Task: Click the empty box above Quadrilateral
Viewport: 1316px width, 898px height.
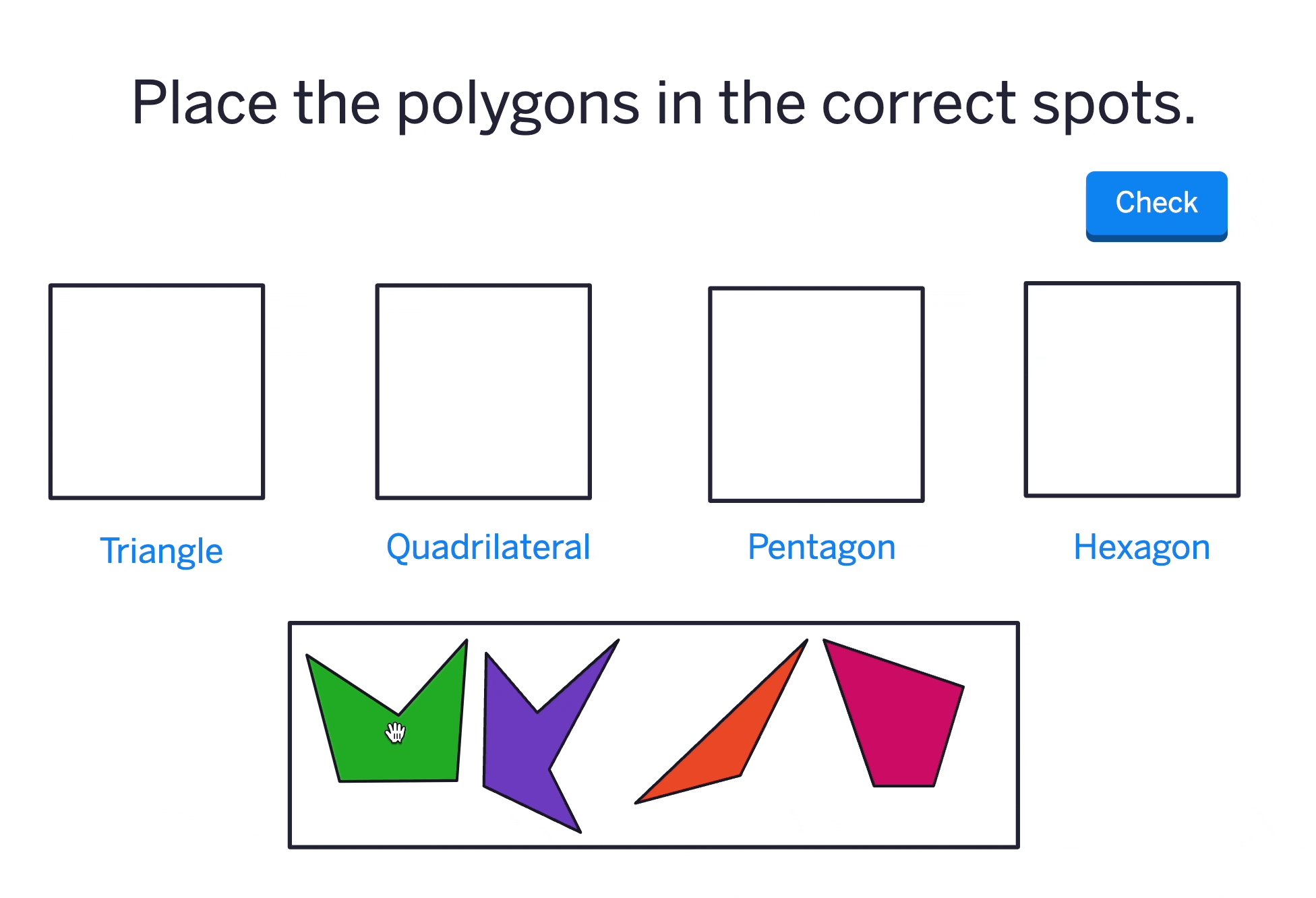Action: coord(483,392)
